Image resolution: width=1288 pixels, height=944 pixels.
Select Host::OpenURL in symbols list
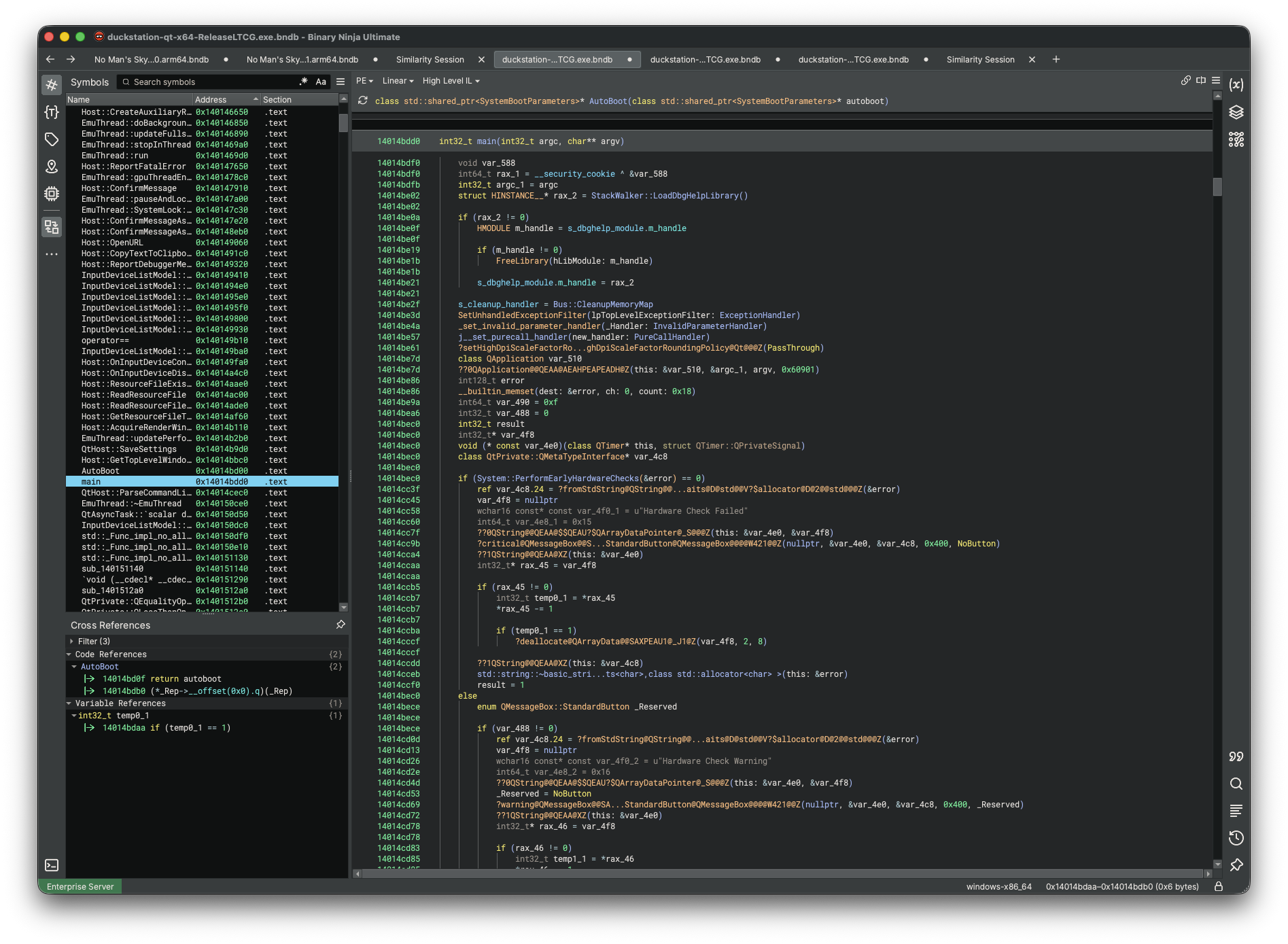pyautogui.click(x=202, y=242)
